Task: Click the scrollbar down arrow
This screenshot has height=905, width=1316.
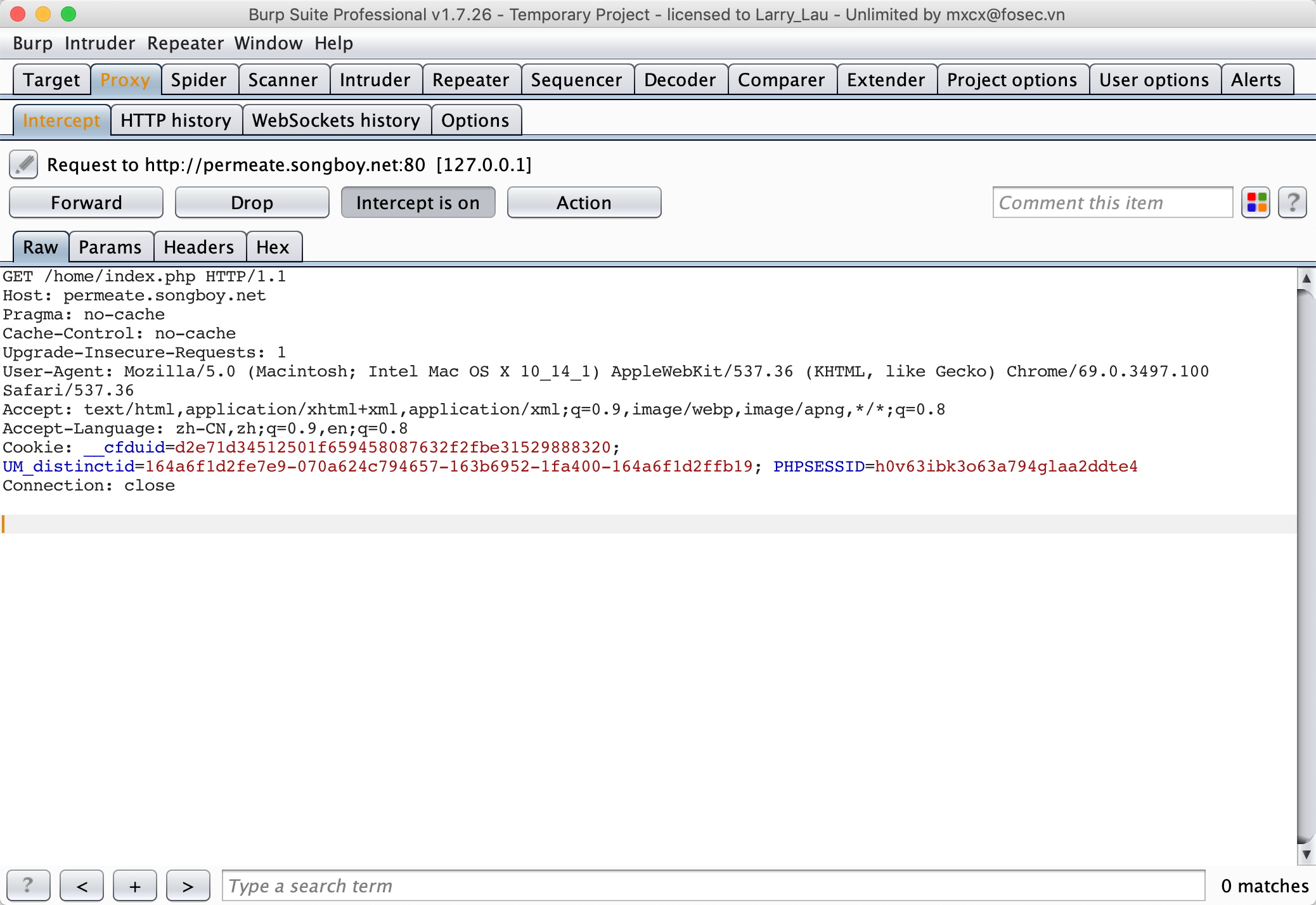Action: click(1306, 854)
